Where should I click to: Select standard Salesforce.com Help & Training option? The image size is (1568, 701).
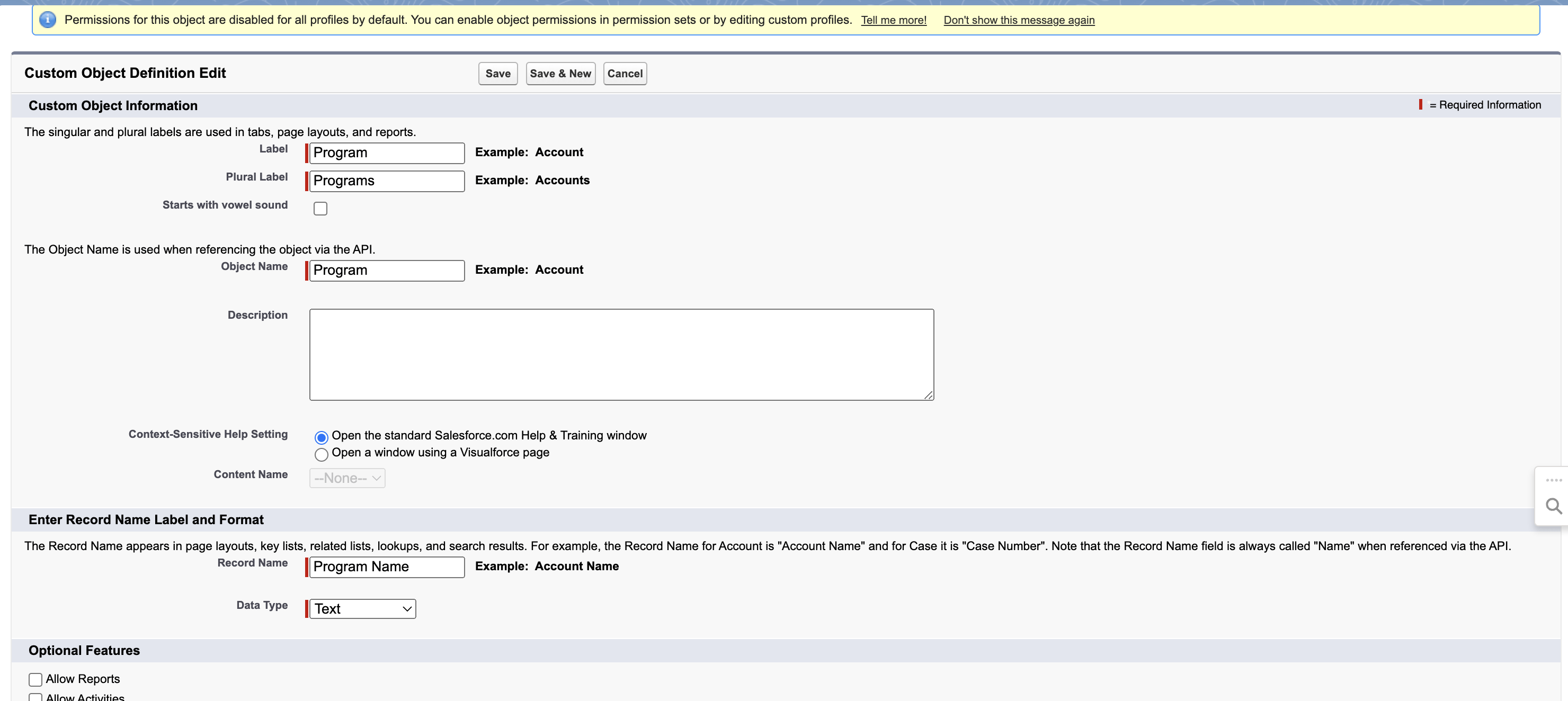(x=322, y=437)
